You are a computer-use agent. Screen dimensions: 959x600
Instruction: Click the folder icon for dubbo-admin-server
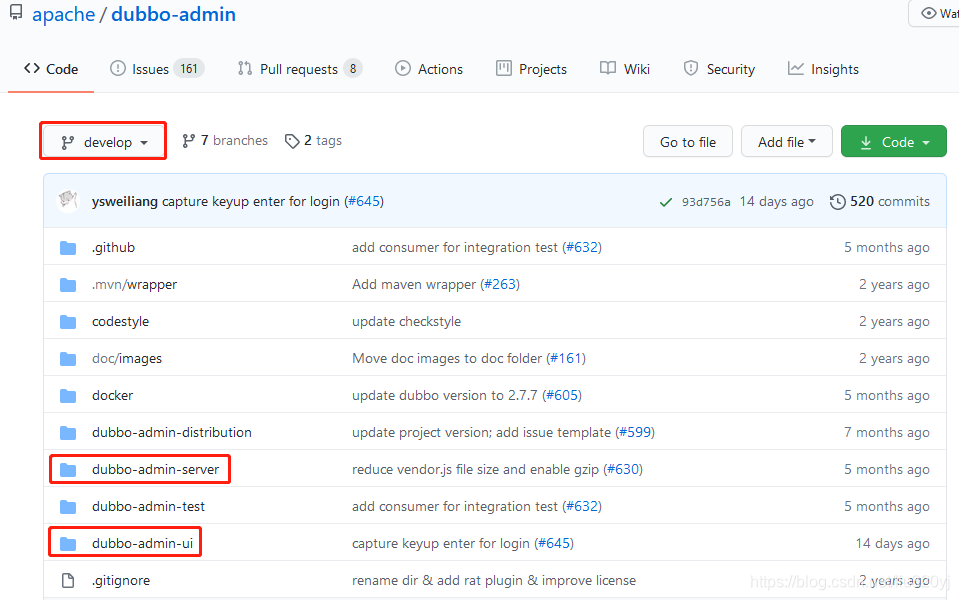(x=68, y=470)
